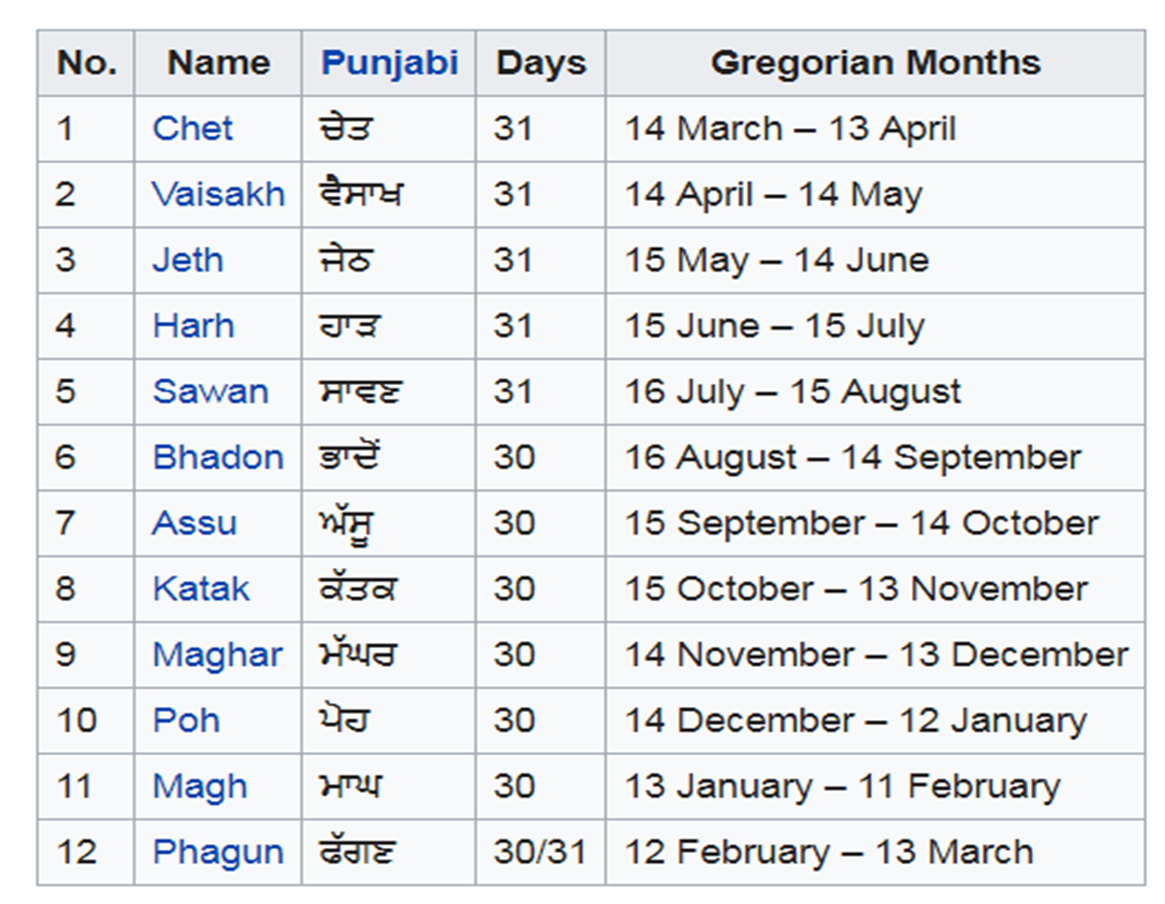
Task: Open the Jeth month link
Action: coord(188,260)
